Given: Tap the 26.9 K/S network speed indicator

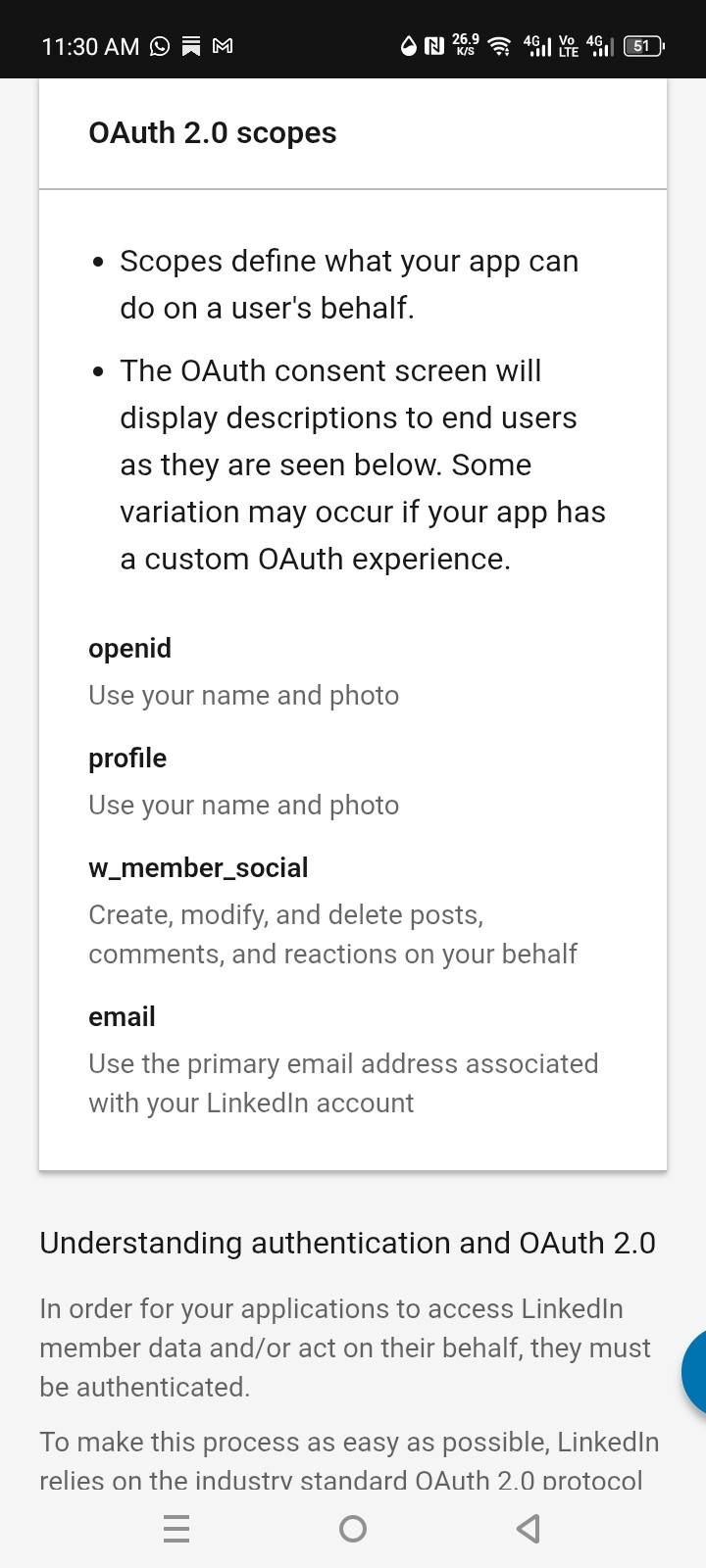Looking at the screenshot, I should [x=466, y=45].
